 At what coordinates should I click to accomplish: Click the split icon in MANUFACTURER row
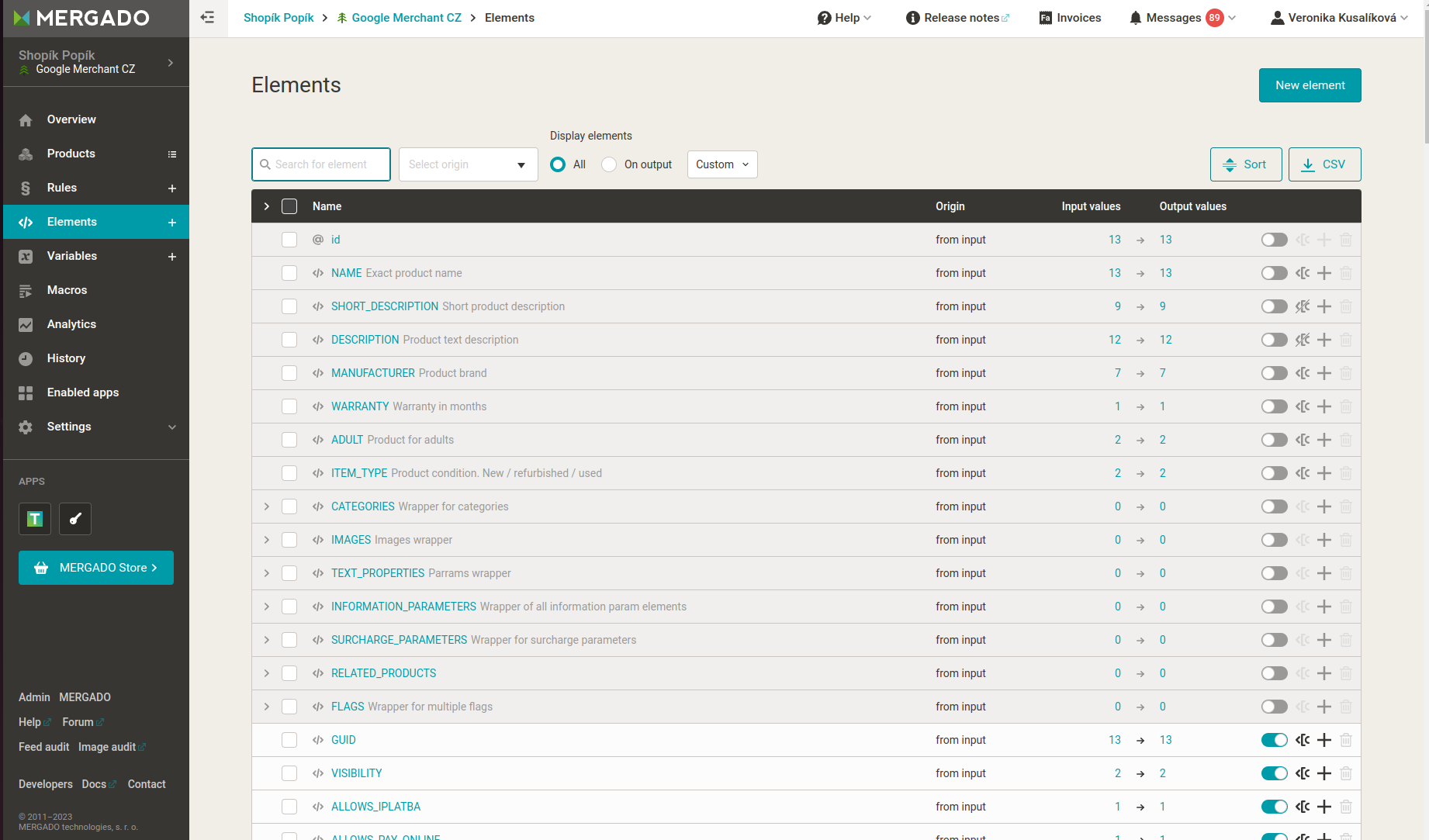1303,373
